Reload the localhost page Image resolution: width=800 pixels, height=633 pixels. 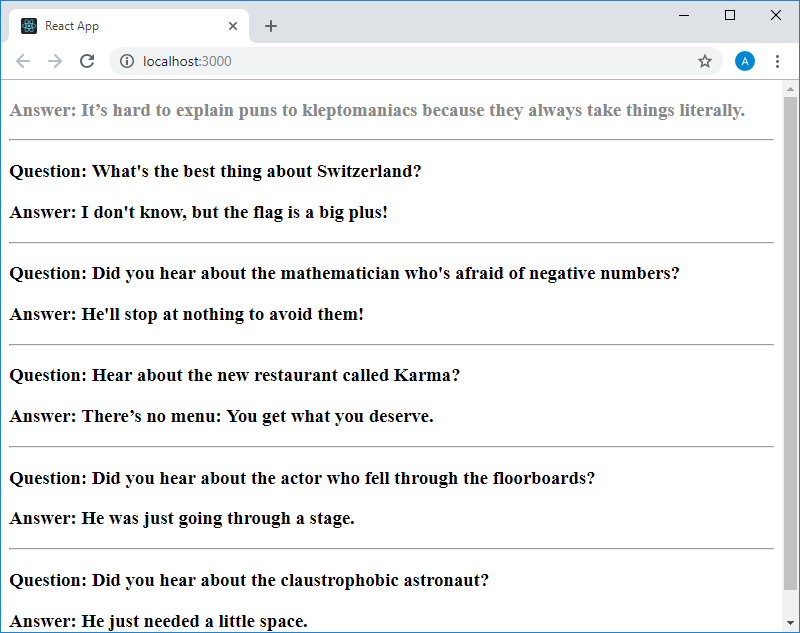click(x=87, y=61)
